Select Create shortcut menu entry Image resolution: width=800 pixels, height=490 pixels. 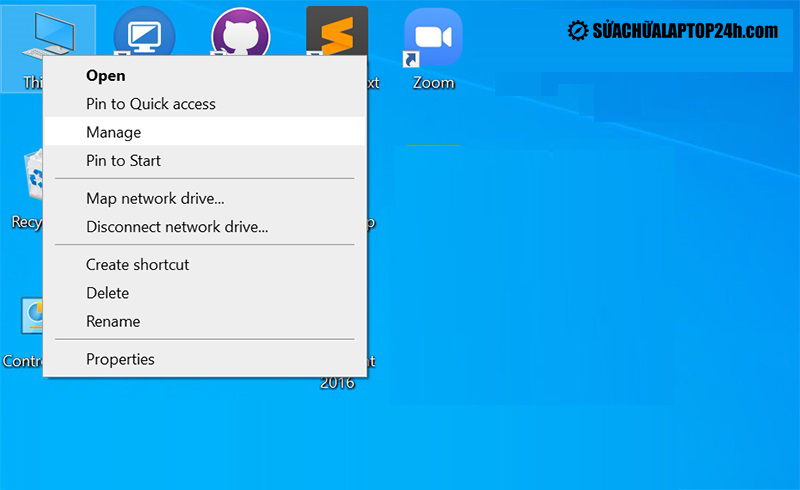tap(205, 264)
